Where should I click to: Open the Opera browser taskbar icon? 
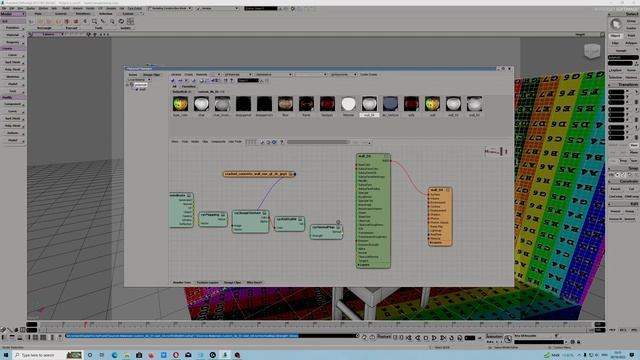click(176, 355)
